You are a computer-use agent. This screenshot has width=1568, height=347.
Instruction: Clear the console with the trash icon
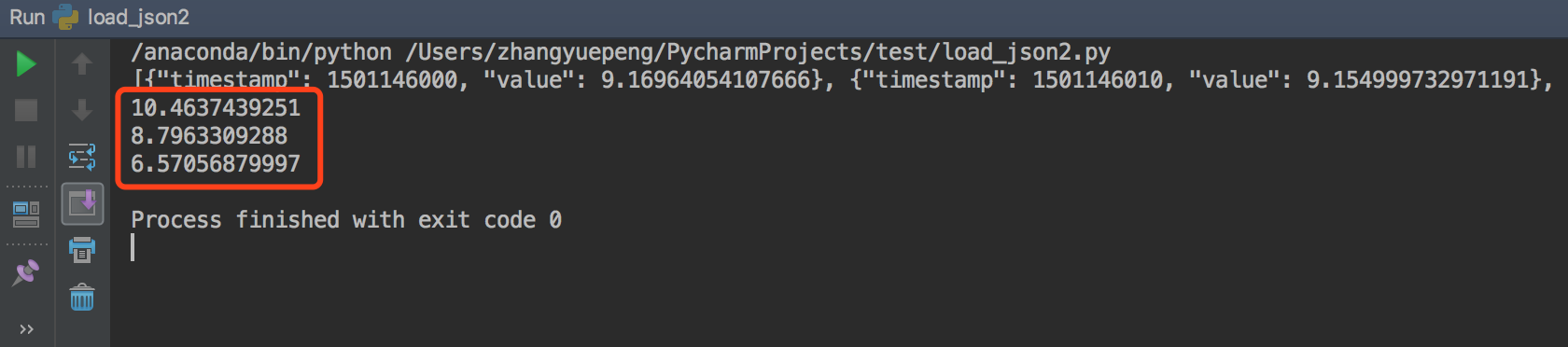(x=82, y=298)
